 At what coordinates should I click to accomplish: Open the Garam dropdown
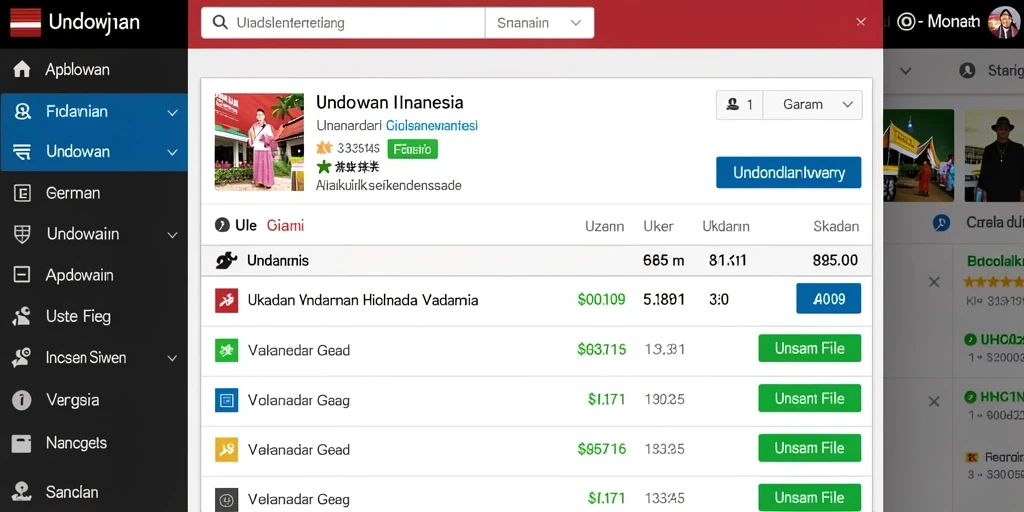pos(812,104)
